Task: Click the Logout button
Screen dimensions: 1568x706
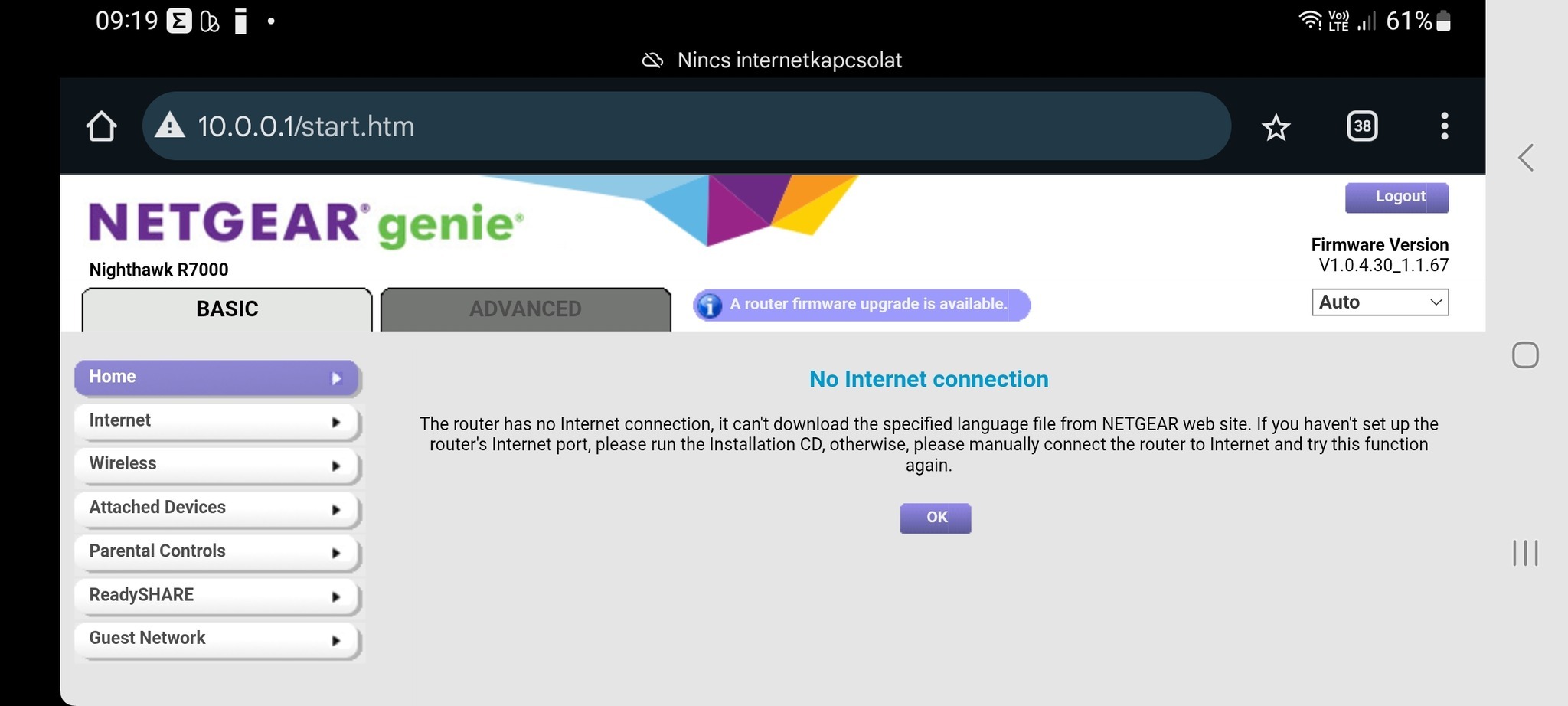Action: coord(1396,197)
